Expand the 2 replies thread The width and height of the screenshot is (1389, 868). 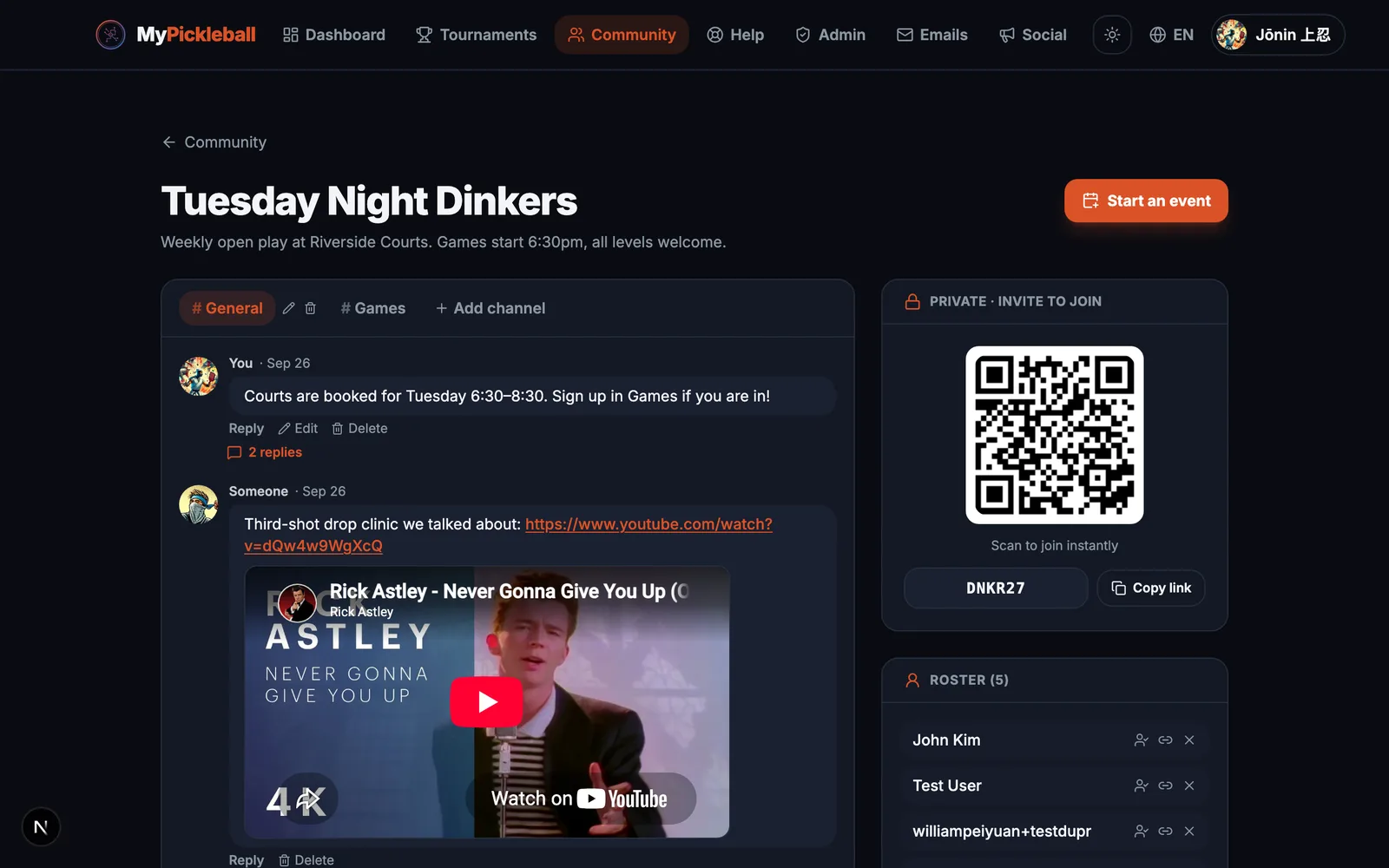click(x=265, y=452)
